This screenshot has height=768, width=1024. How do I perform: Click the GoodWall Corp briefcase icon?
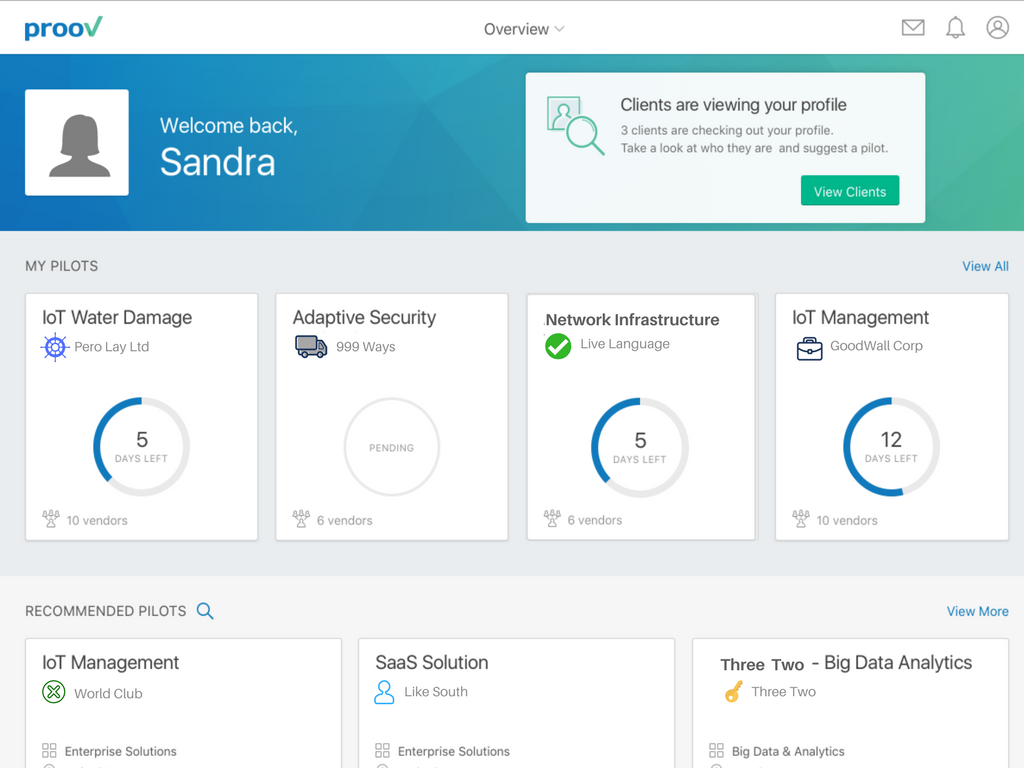coord(809,348)
